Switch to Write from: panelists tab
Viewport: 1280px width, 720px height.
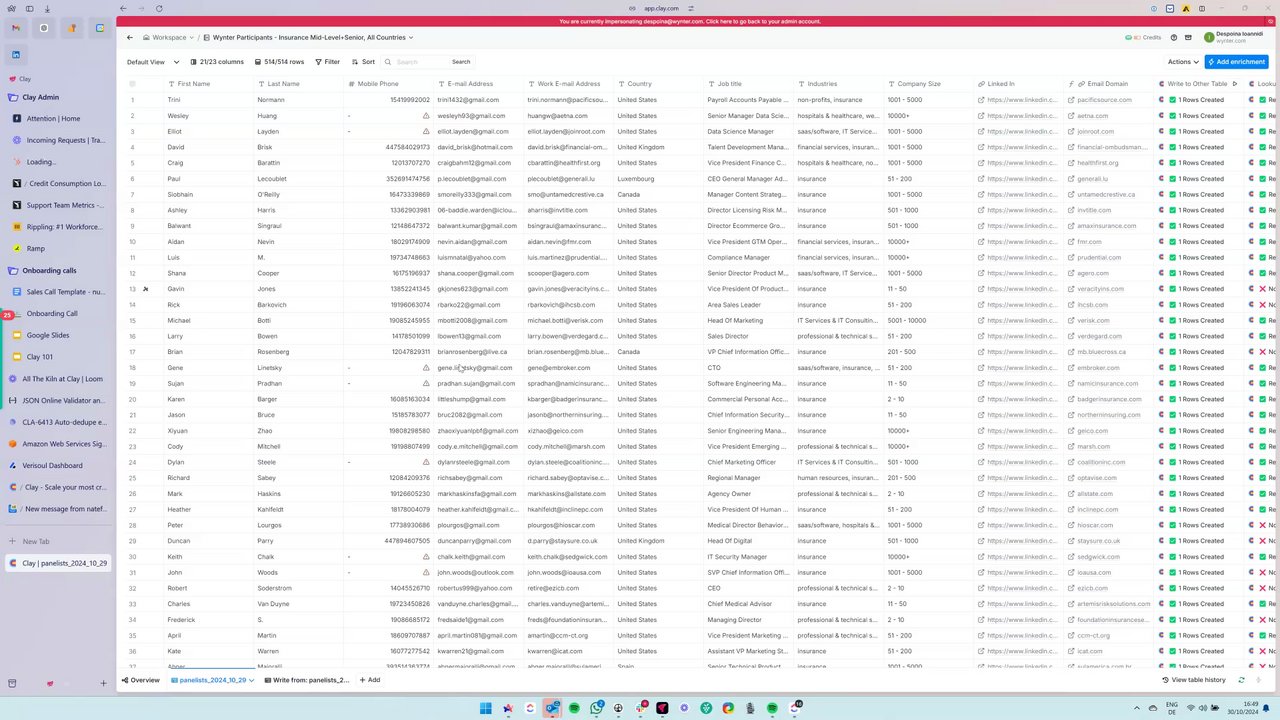pyautogui.click(x=305, y=680)
